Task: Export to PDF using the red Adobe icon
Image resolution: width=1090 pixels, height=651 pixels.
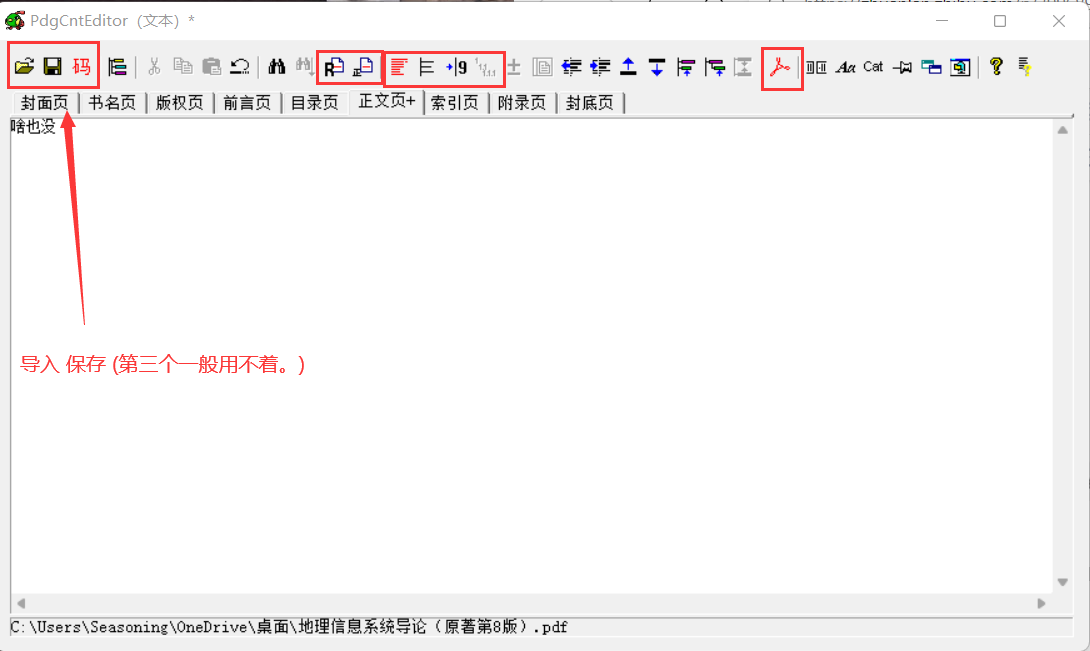Action: [x=782, y=66]
